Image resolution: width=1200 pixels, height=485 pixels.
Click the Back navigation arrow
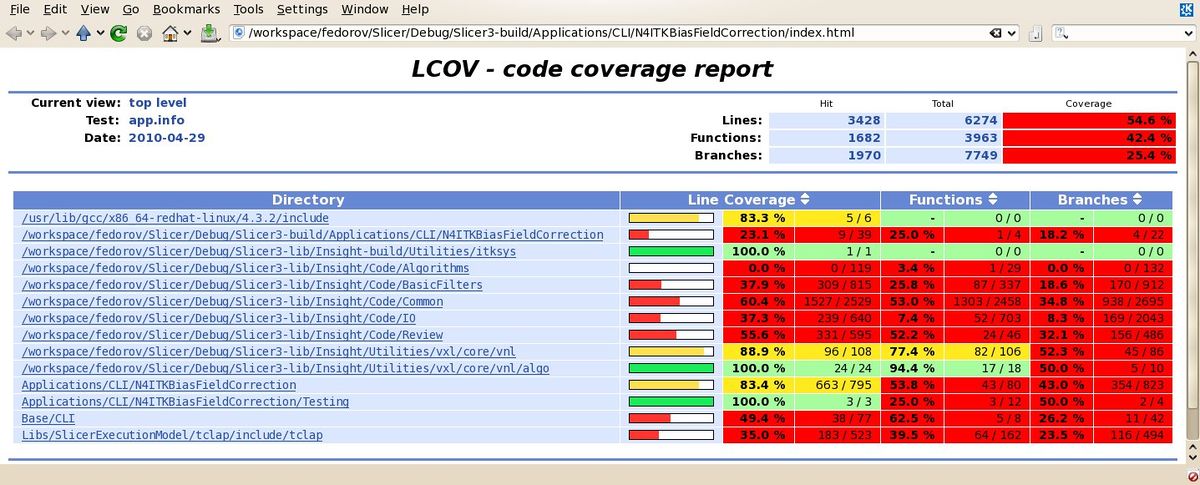(13, 33)
